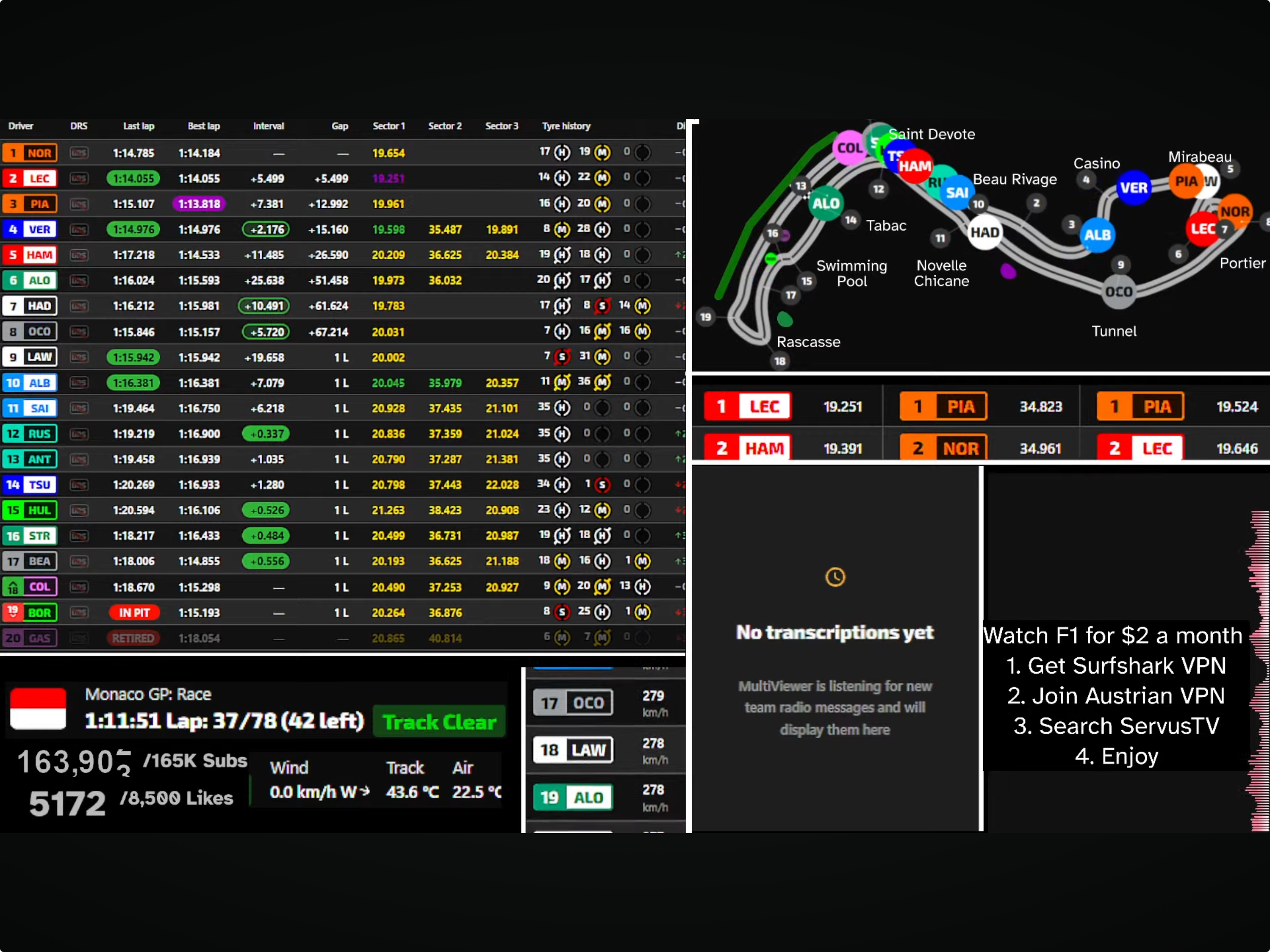Click the DRS indicator in BOR's row
The image size is (1270, 952).
79,613
